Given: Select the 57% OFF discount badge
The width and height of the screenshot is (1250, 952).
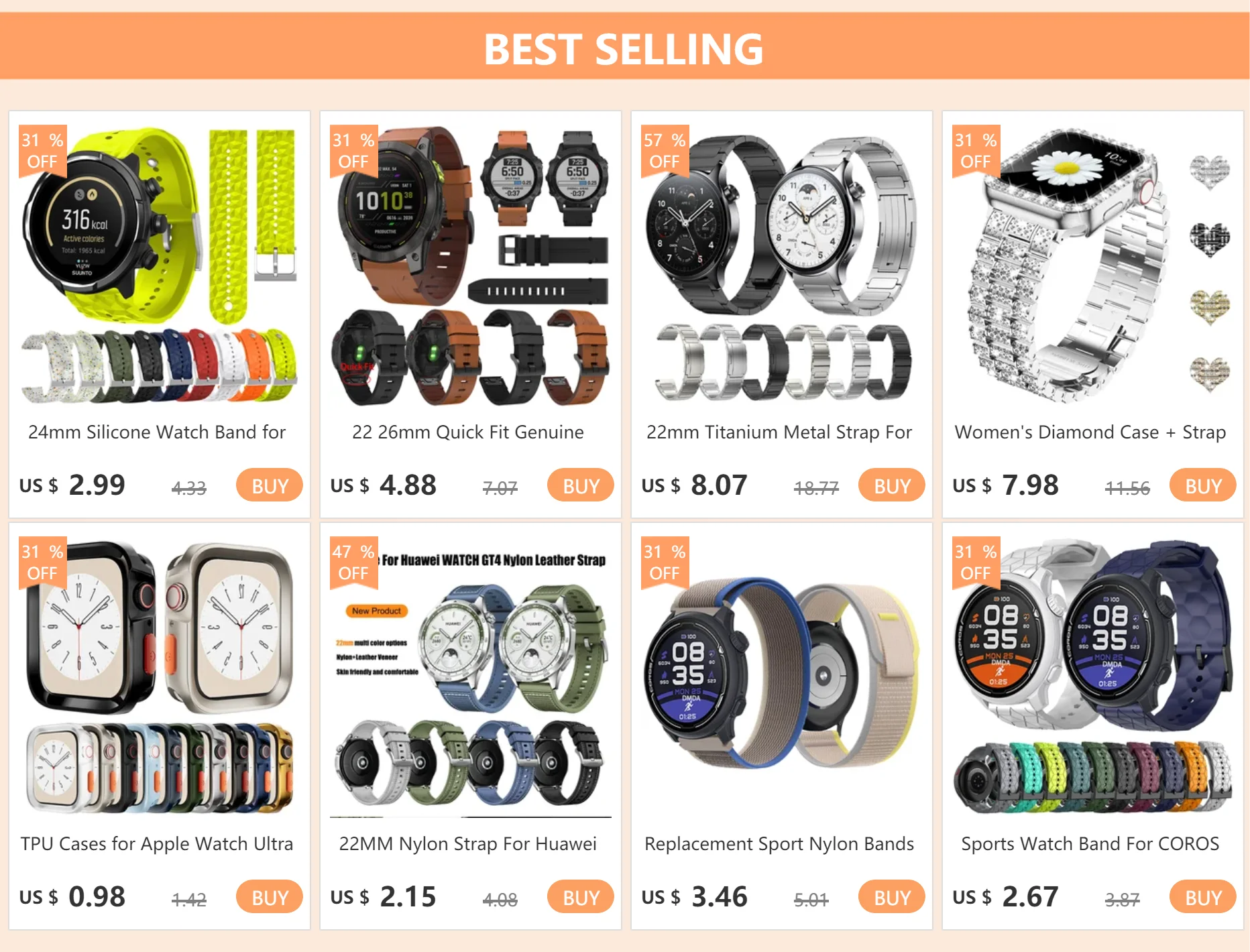Looking at the screenshot, I should [x=665, y=151].
